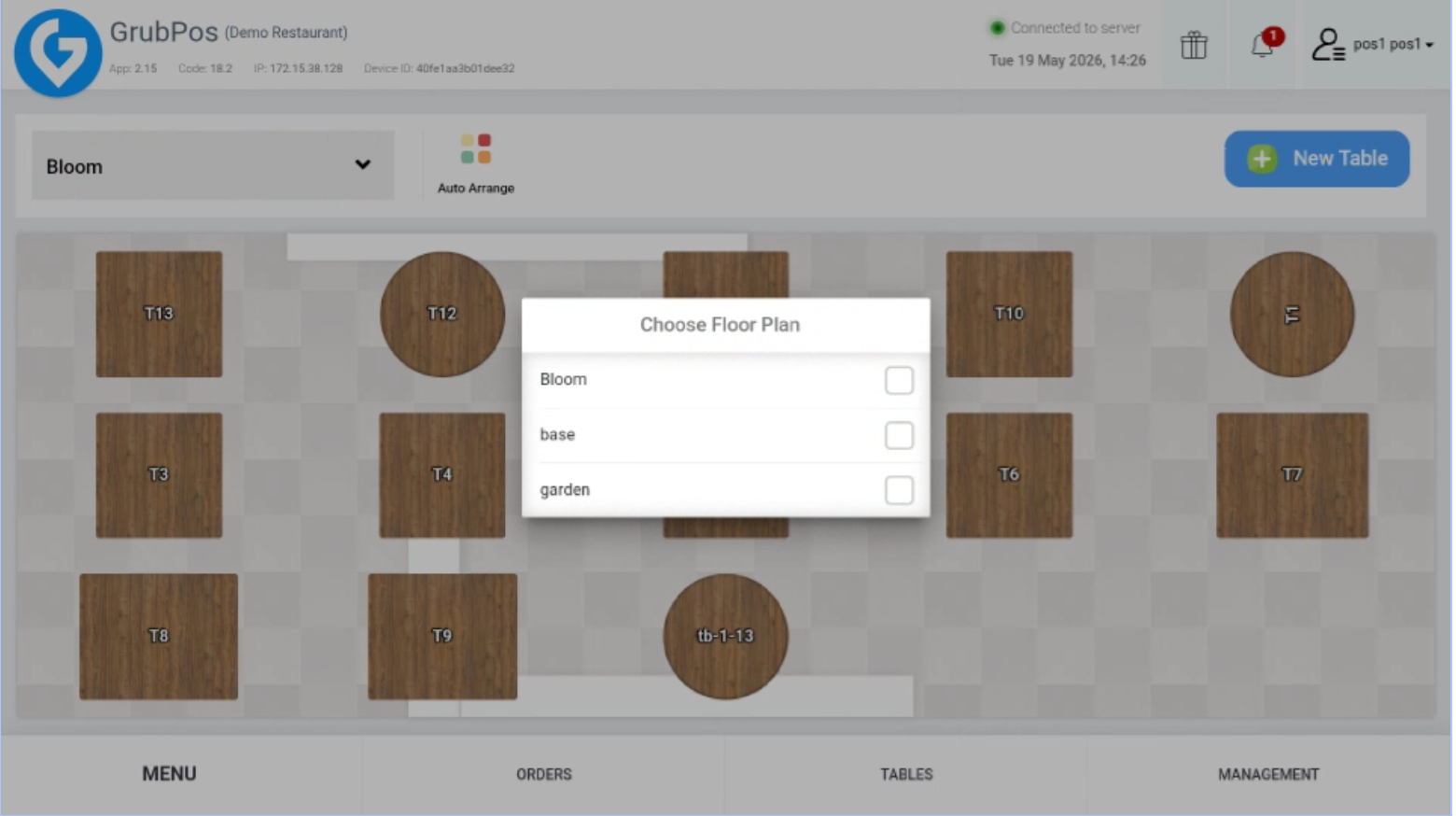Click the Connected to server status
This screenshot has width=1456, height=816.
[x=1068, y=28]
